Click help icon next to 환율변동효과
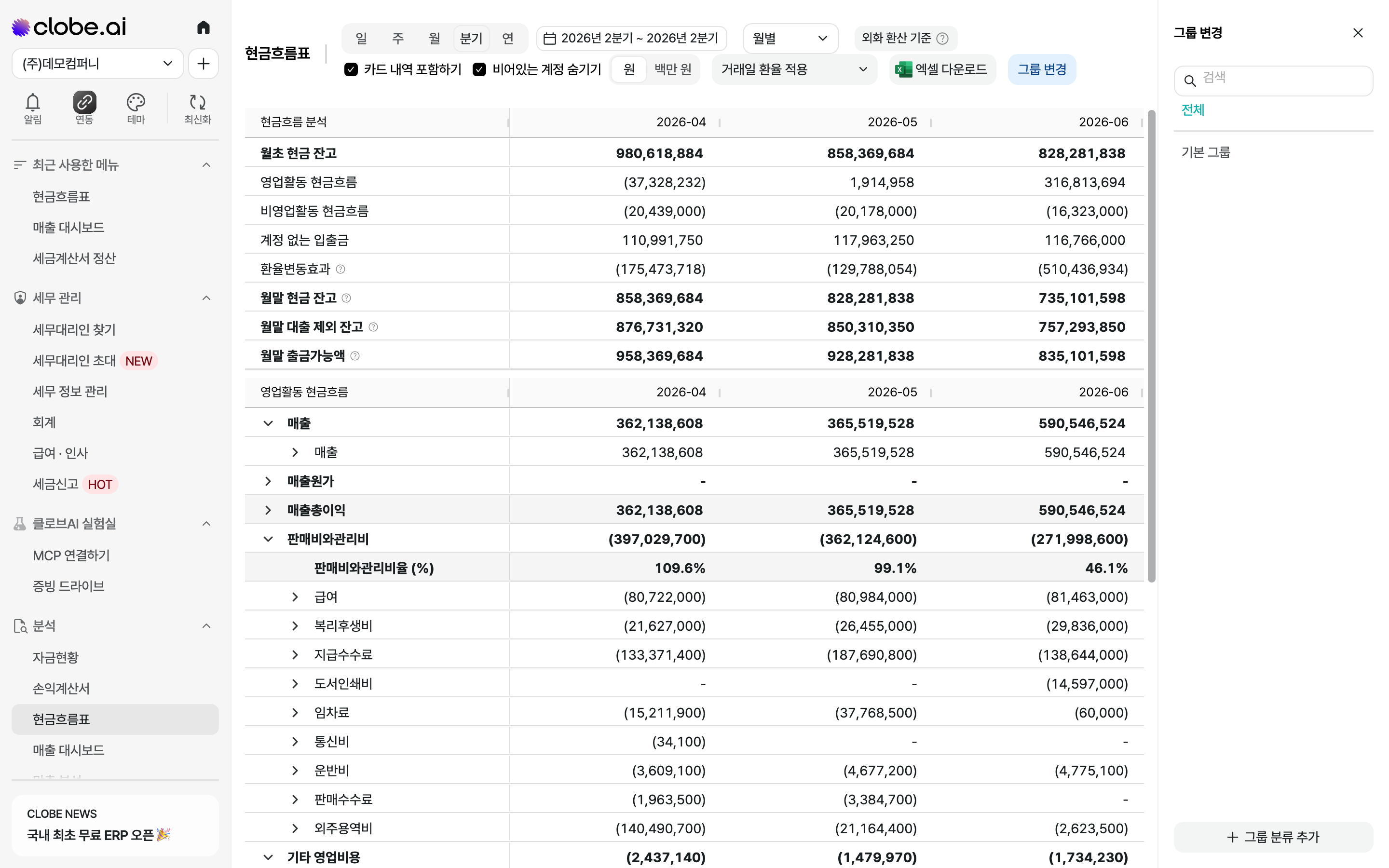 [340, 269]
